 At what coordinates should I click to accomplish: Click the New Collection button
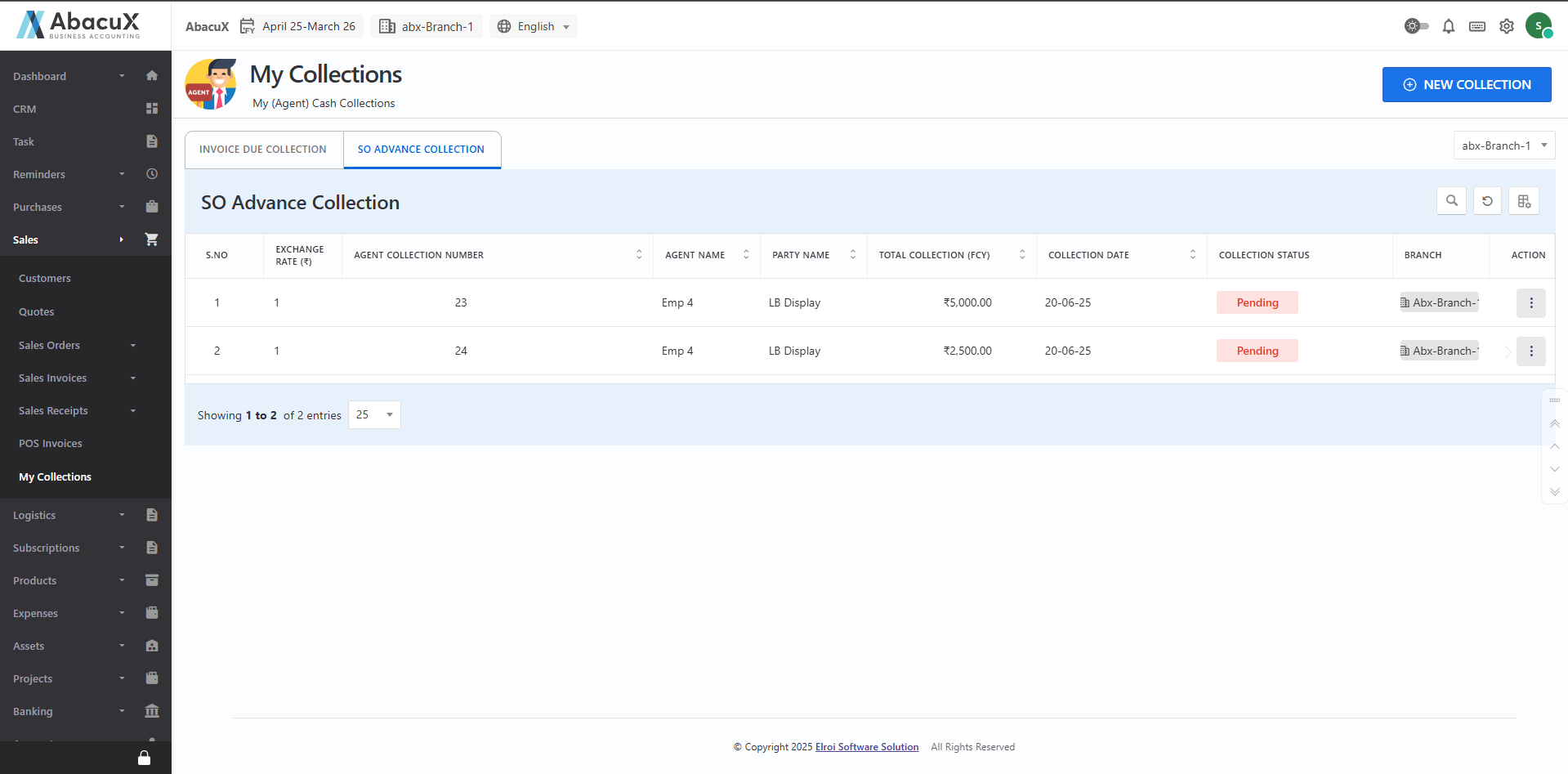pos(1466,85)
